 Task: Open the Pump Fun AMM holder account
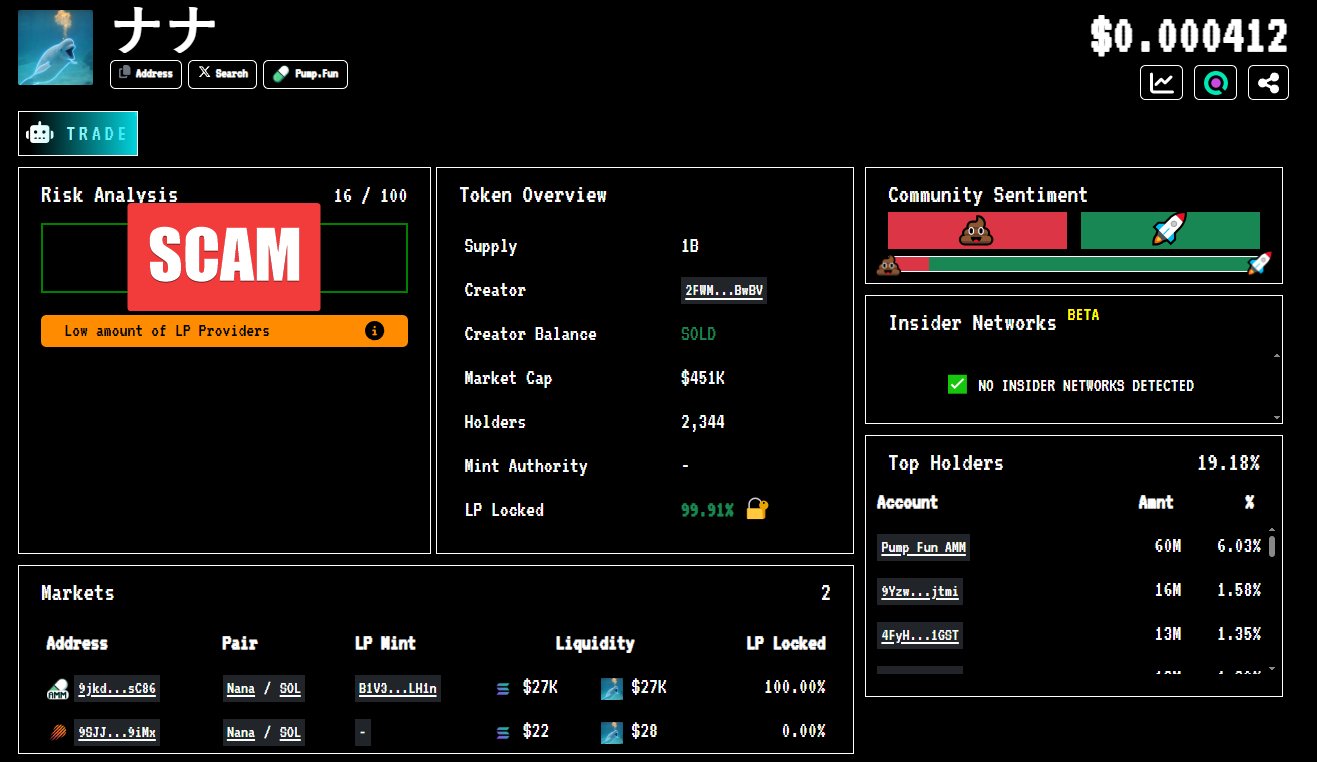tap(923, 547)
